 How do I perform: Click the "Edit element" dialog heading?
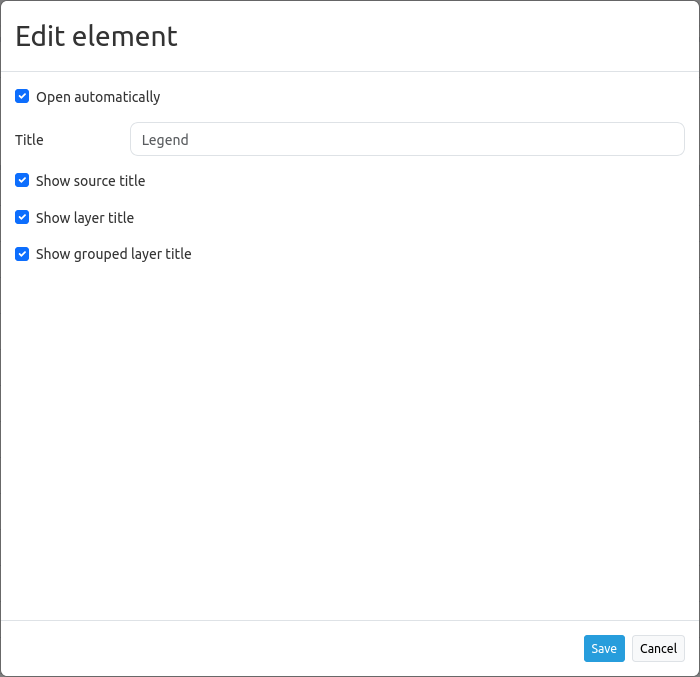tap(96, 36)
